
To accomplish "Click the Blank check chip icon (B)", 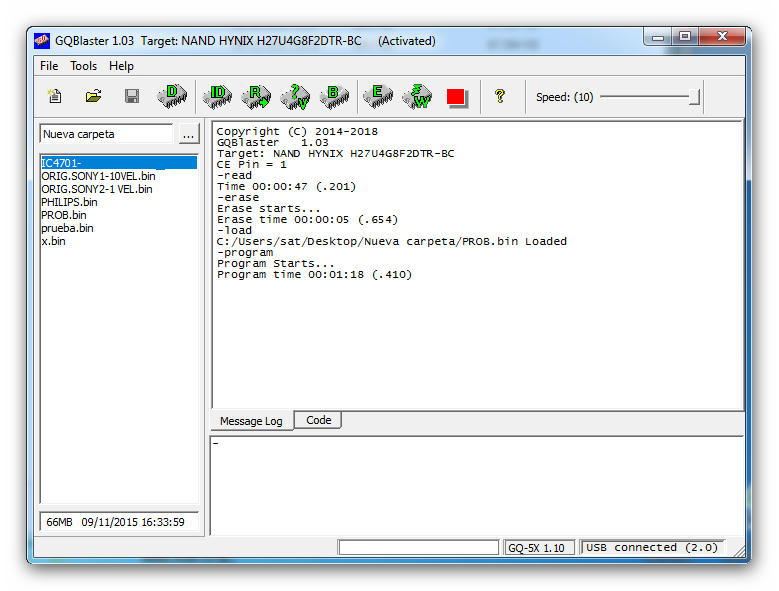I will [x=334, y=96].
